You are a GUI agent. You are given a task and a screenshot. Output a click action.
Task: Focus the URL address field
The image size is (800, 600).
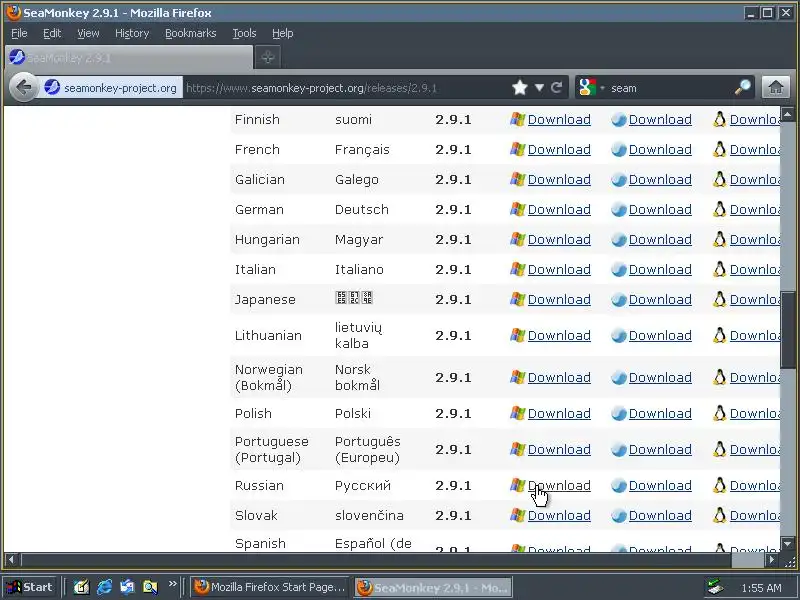[x=347, y=88]
